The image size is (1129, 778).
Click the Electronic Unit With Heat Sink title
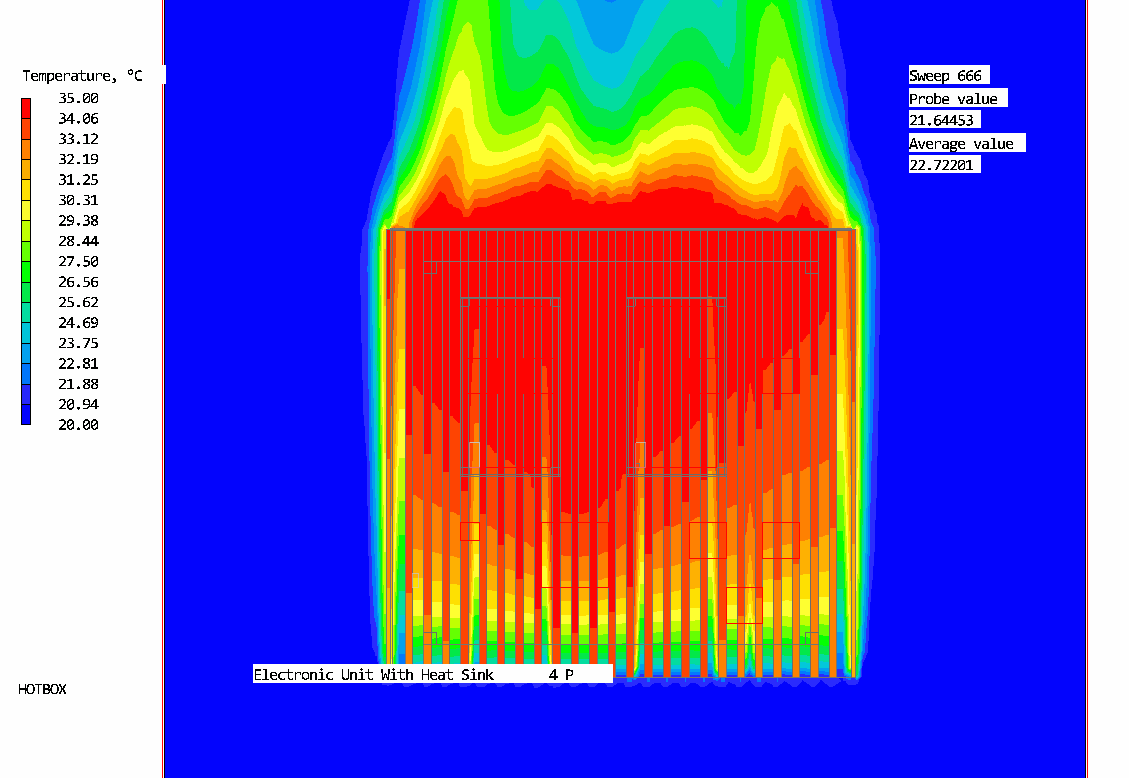click(x=373, y=675)
